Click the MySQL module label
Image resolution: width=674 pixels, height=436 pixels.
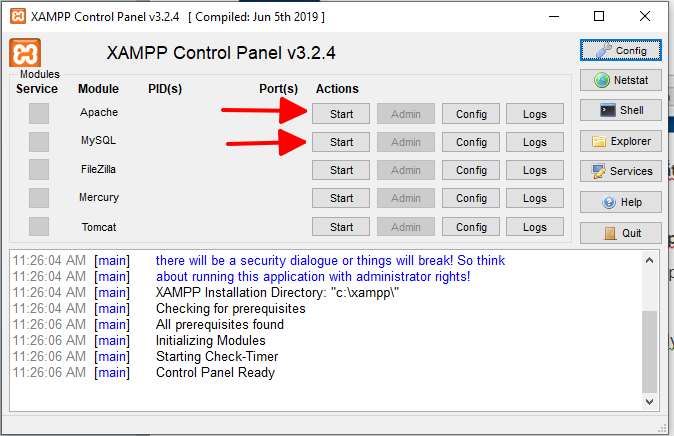pos(98,141)
